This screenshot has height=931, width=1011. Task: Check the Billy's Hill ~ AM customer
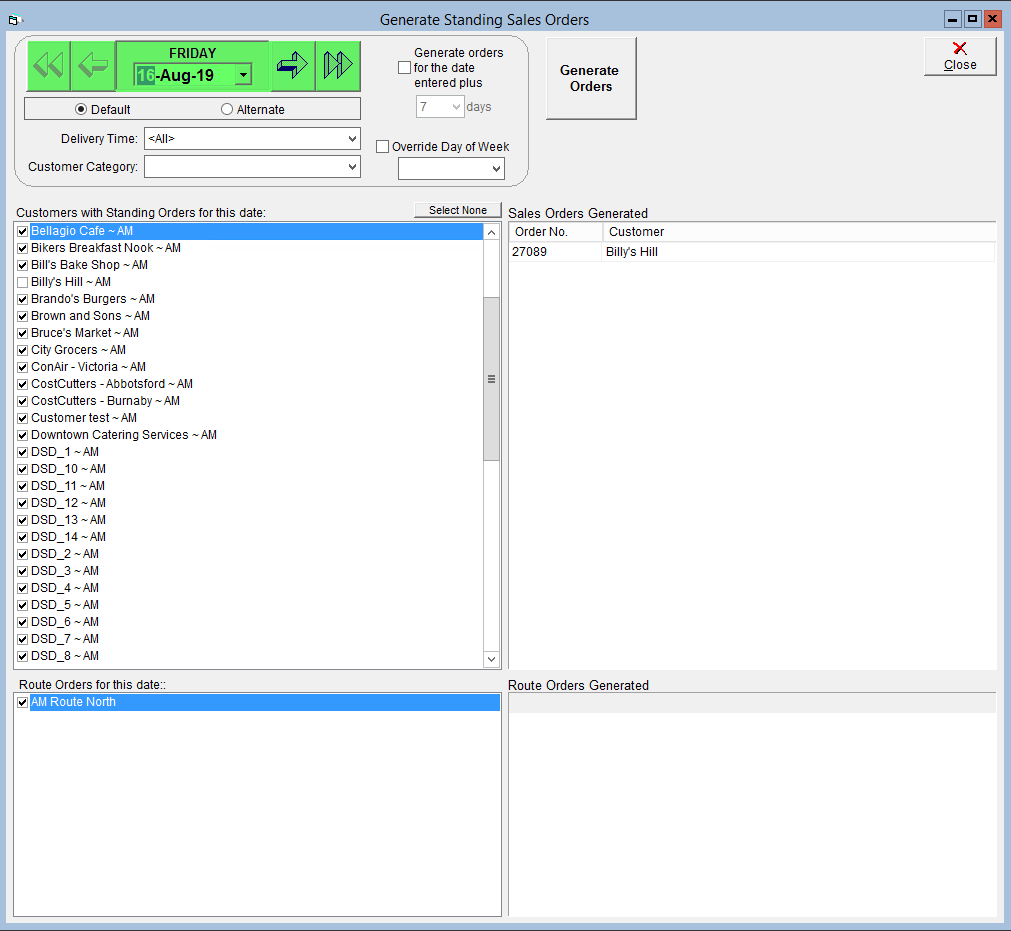(23, 282)
